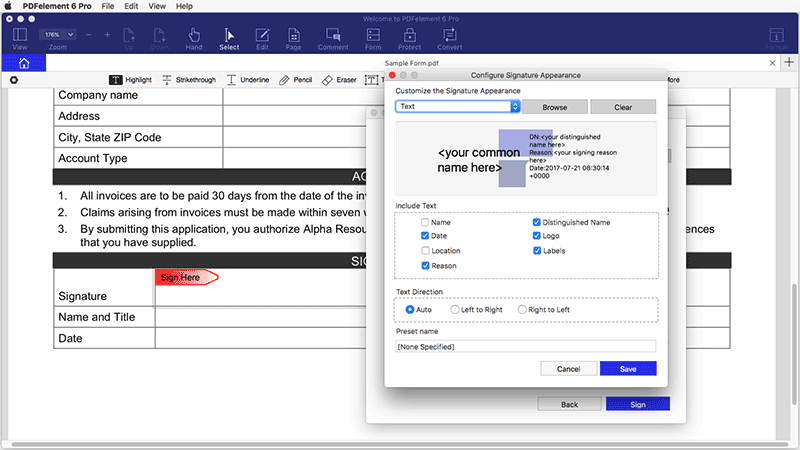
Task: Open the Convert tool
Action: pyautogui.click(x=449, y=39)
